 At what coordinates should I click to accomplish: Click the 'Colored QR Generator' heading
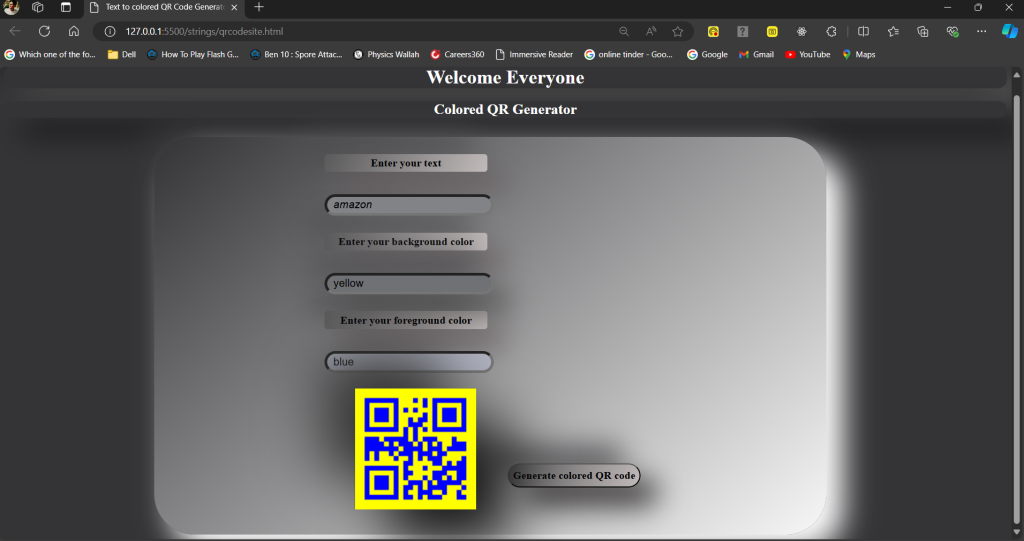(505, 109)
